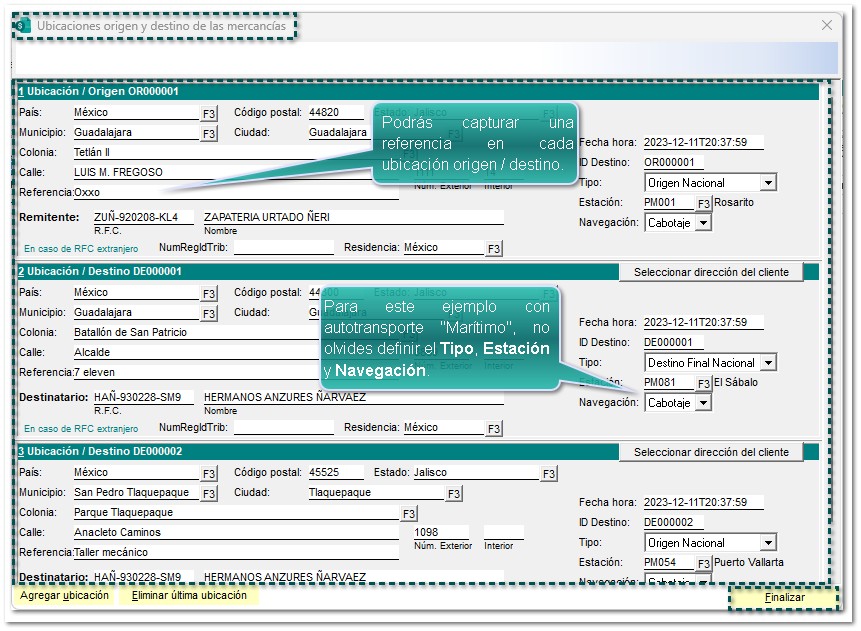Click F3 beside Estación PM081 El Sábalo

pos(704,383)
